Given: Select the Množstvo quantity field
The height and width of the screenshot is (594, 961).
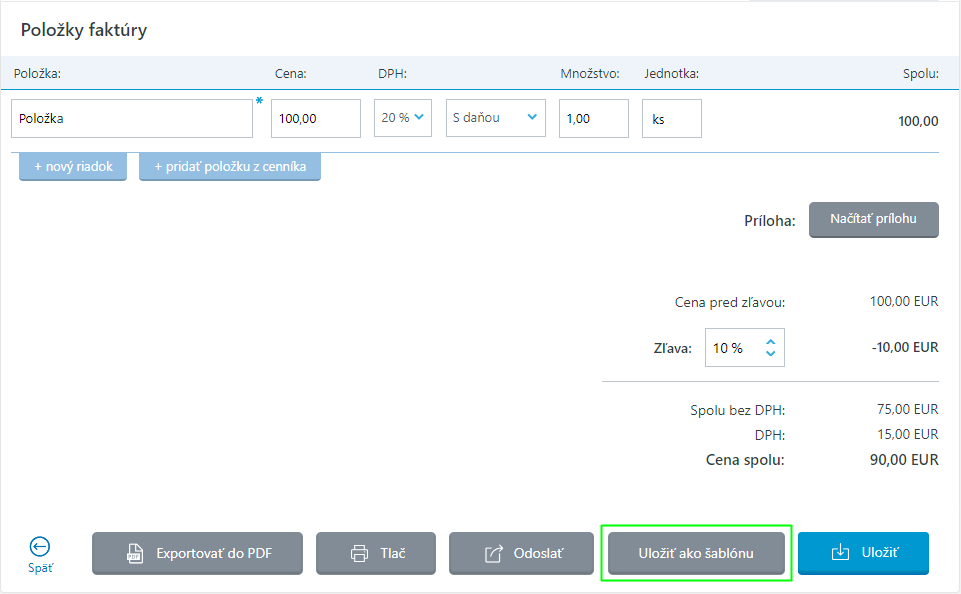Looking at the screenshot, I should pos(593,118).
